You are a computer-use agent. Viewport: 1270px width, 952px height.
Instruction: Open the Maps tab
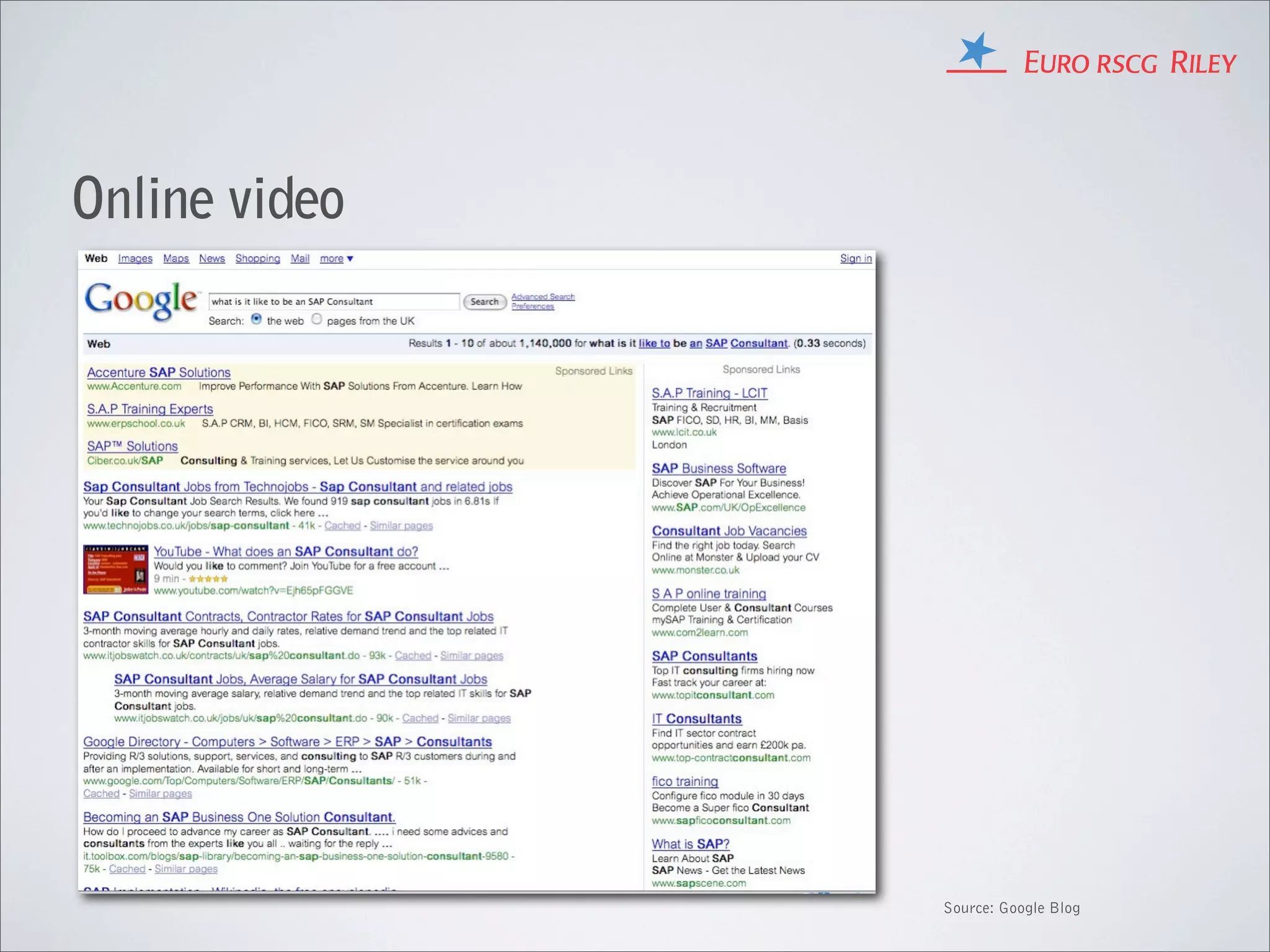coord(176,258)
